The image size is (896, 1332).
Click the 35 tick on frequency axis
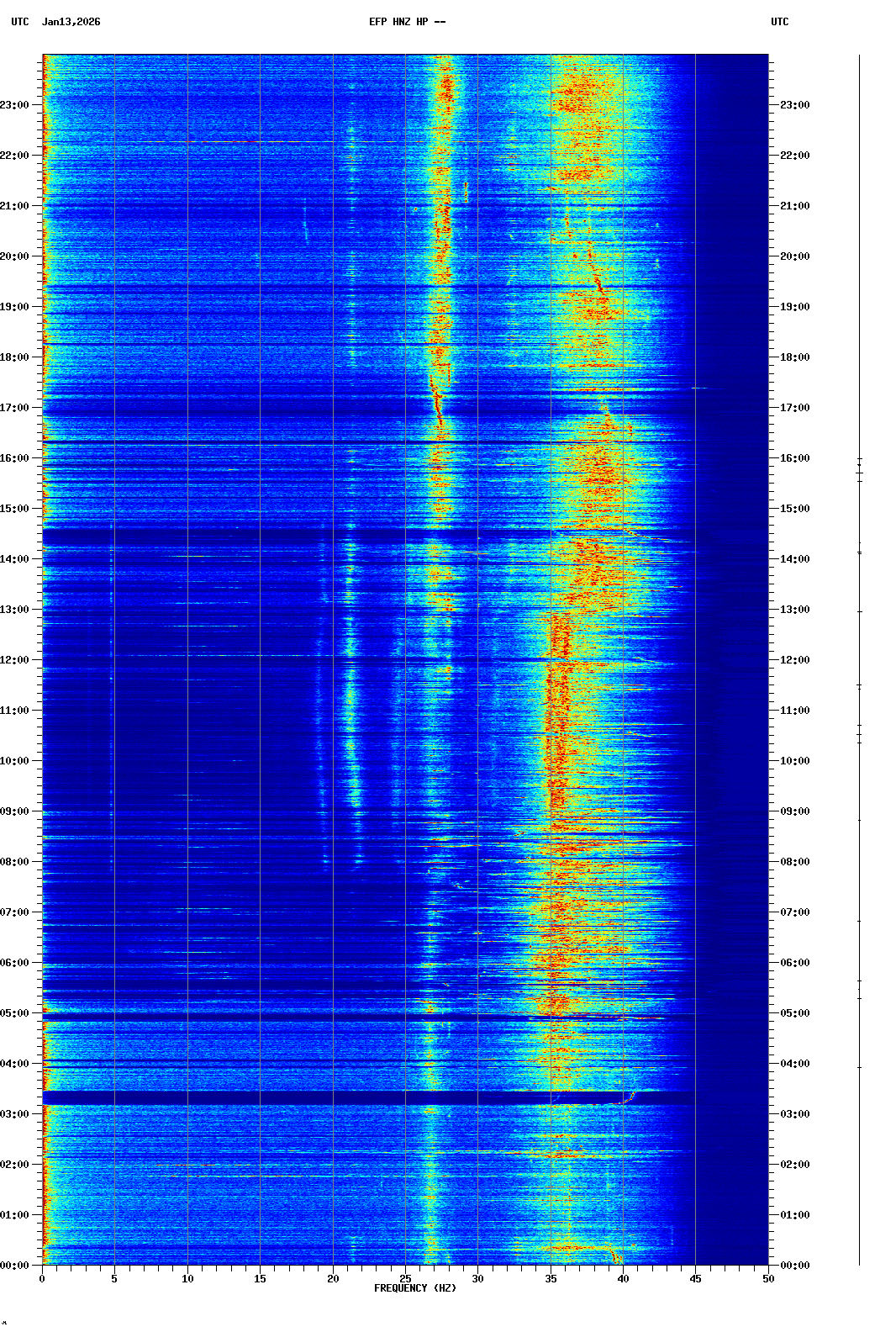click(x=551, y=1278)
